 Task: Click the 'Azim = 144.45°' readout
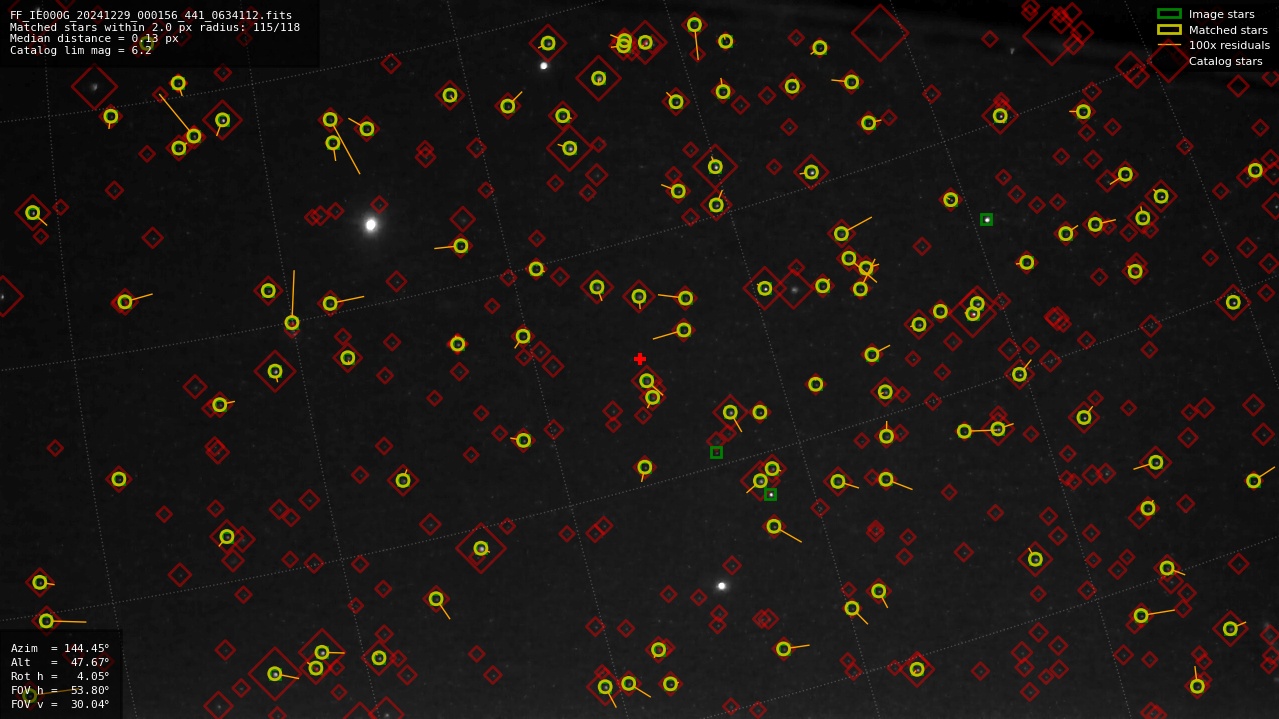(60, 648)
